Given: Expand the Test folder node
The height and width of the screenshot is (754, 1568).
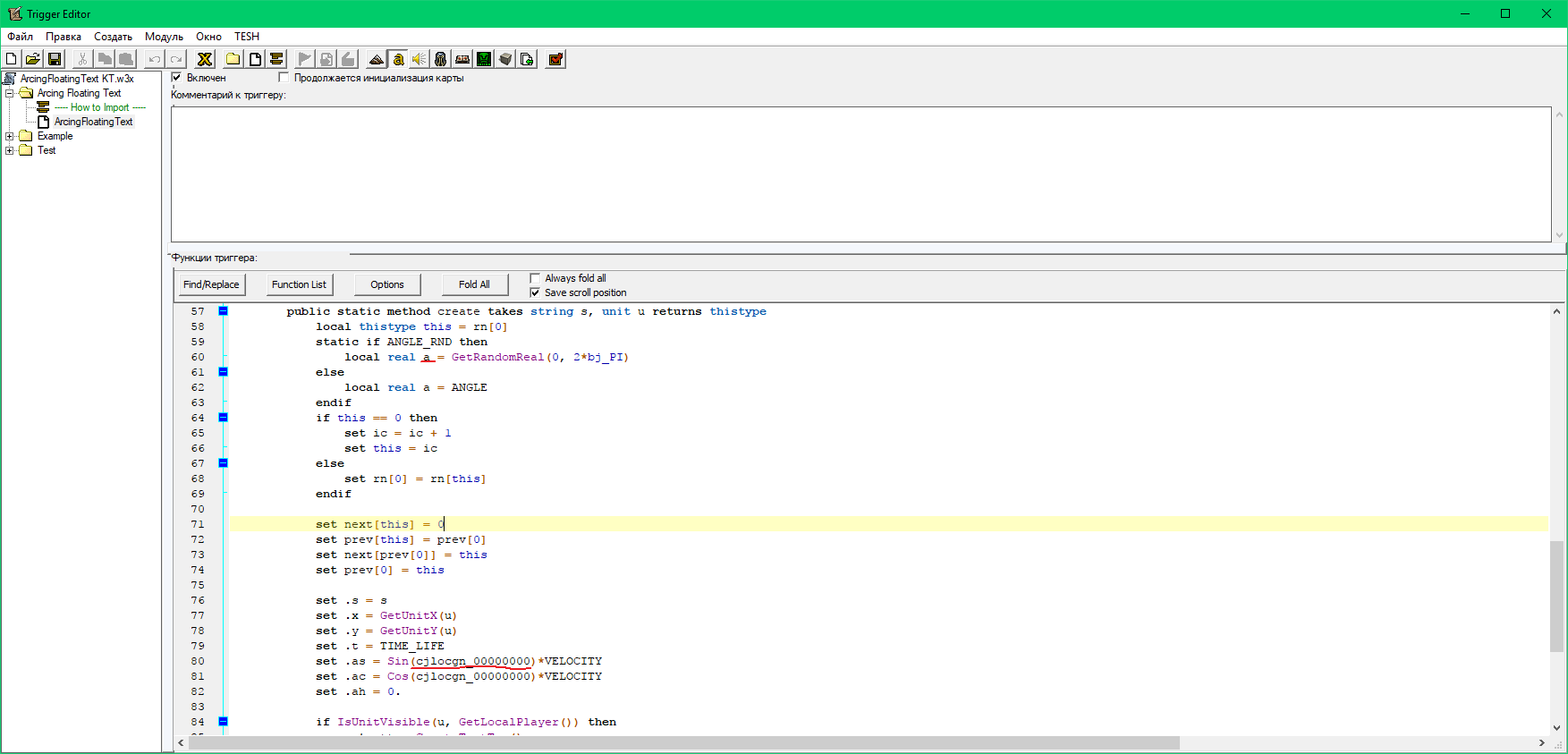Looking at the screenshot, I should click(x=10, y=150).
